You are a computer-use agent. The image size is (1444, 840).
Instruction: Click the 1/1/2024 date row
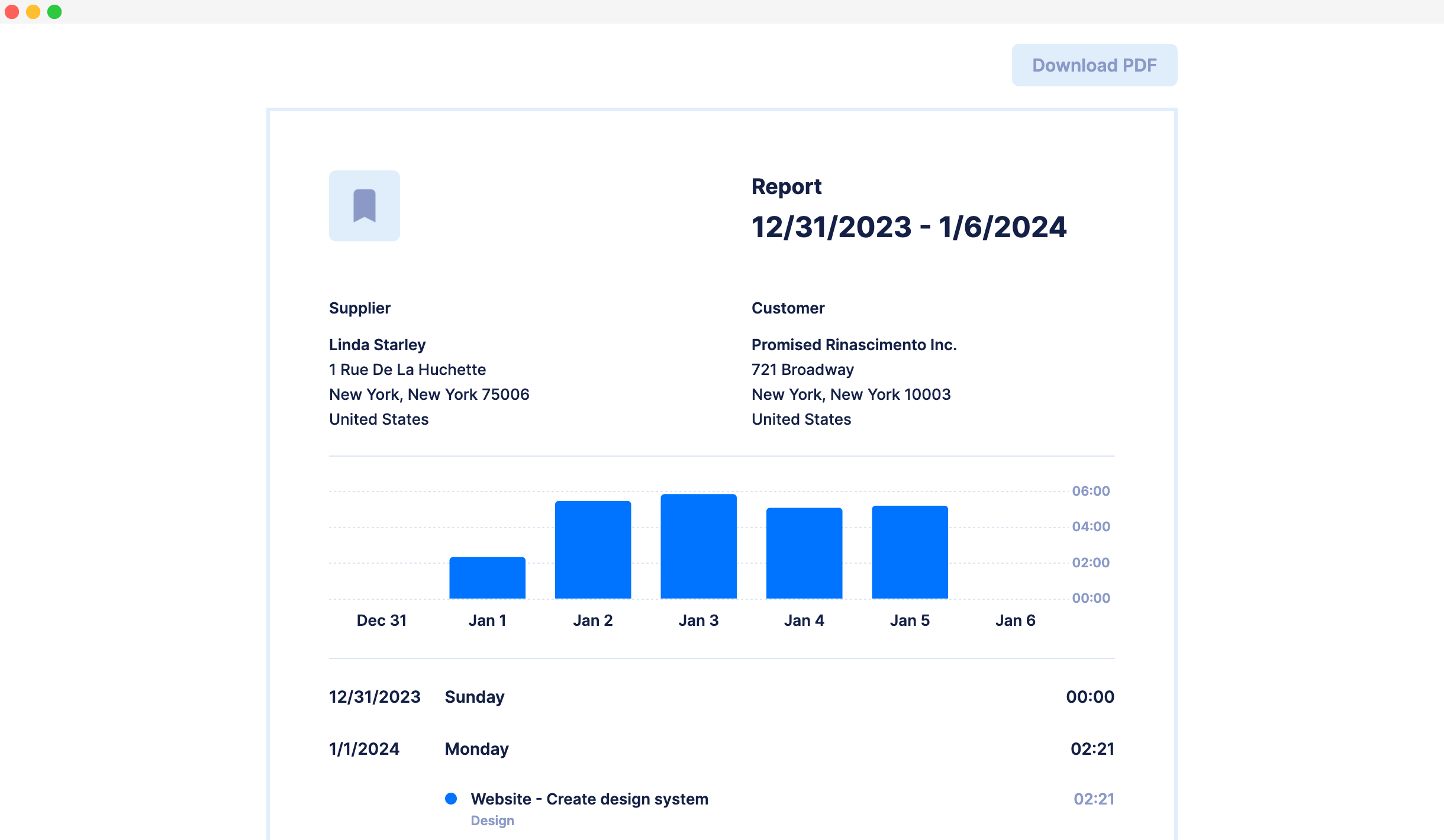[364, 749]
